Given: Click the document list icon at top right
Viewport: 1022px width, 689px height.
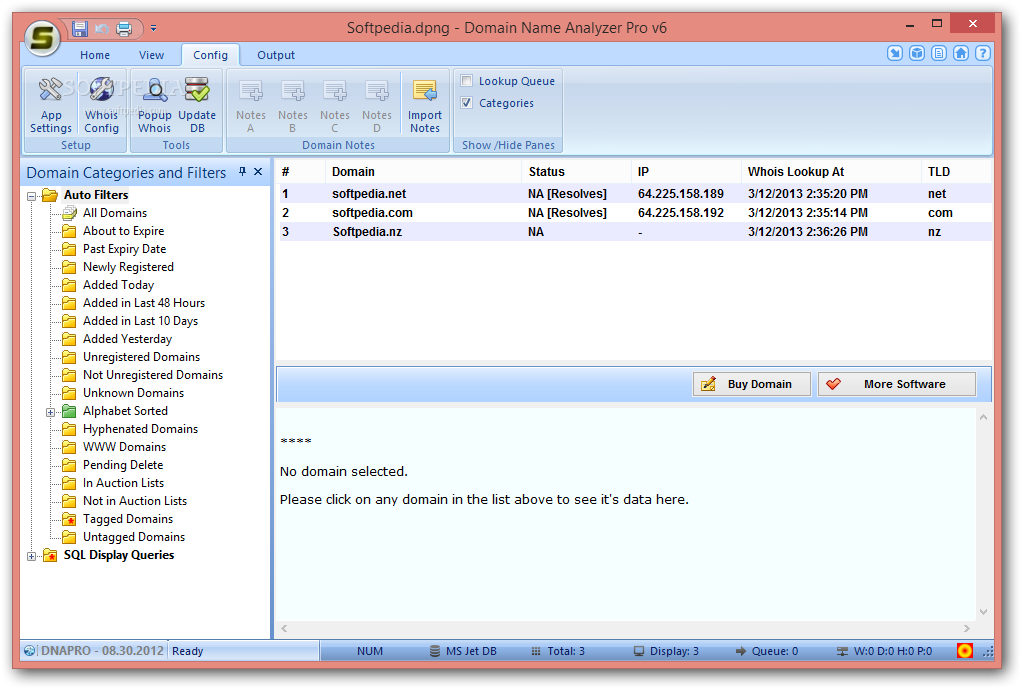Looking at the screenshot, I should click(x=939, y=53).
